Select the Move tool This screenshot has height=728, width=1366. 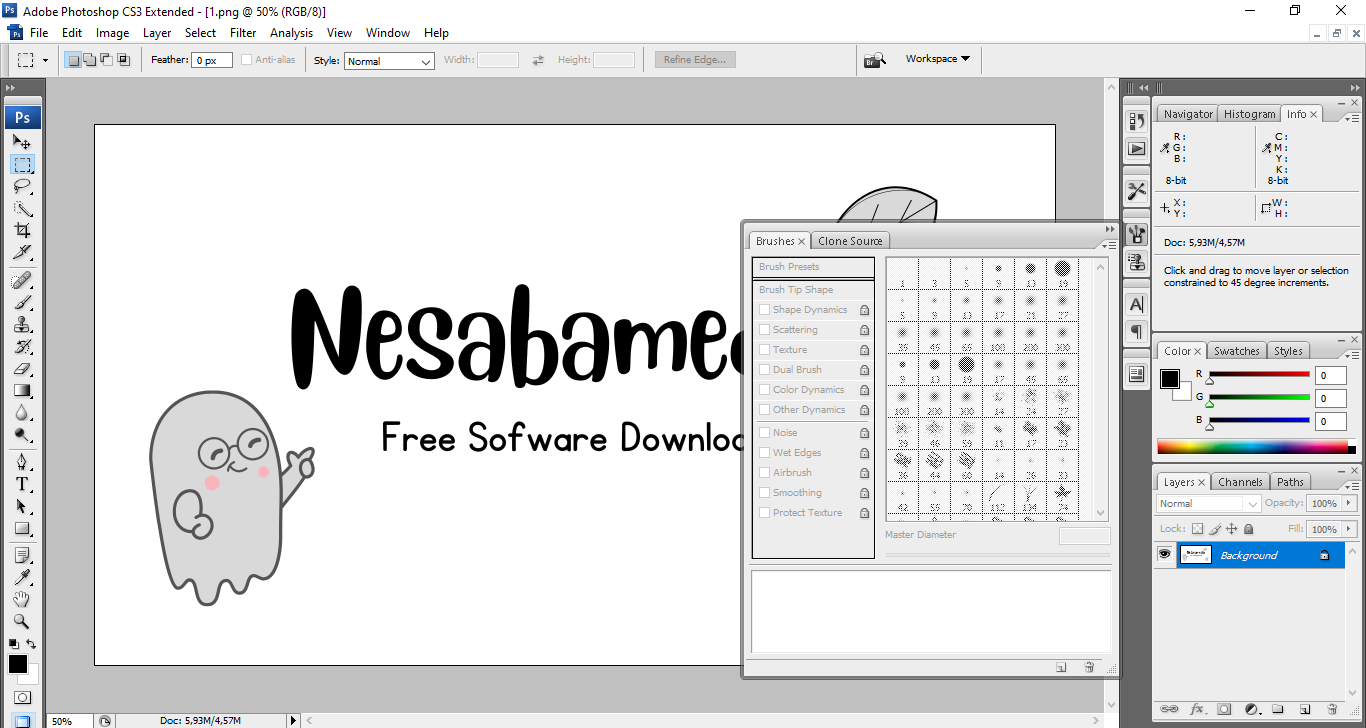click(x=22, y=143)
